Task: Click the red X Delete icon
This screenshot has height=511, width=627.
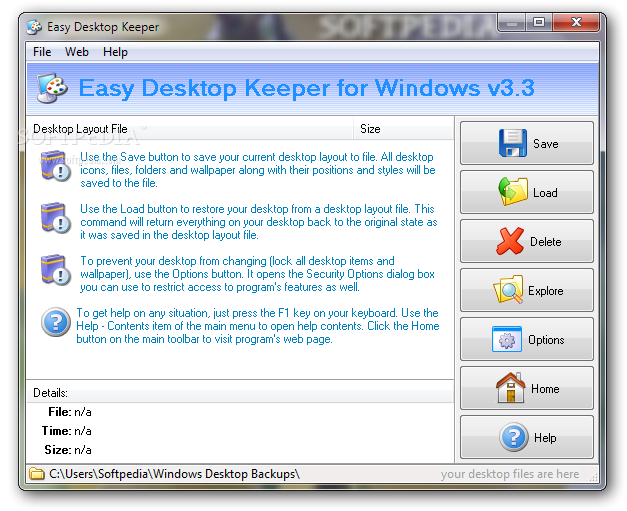Action: 510,241
